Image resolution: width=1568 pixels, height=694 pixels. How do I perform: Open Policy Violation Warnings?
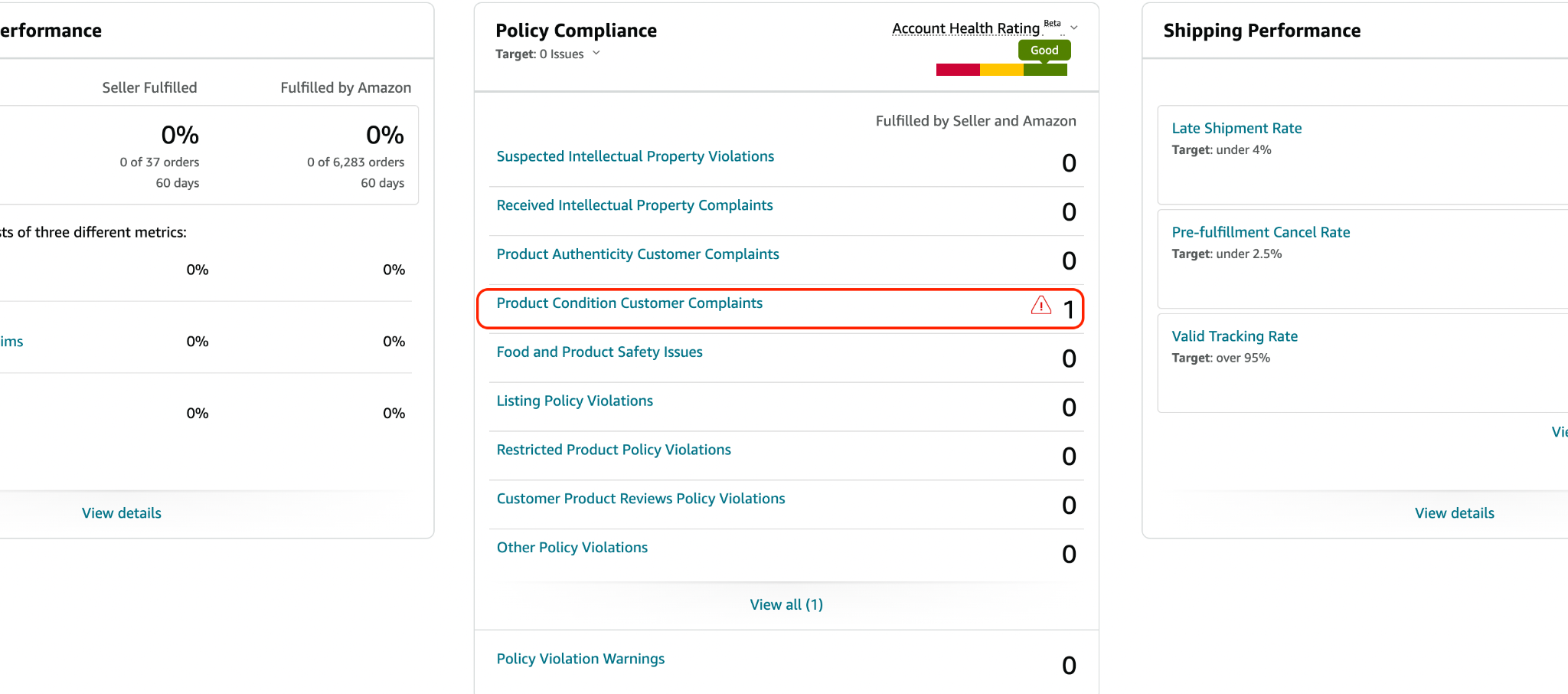point(580,660)
